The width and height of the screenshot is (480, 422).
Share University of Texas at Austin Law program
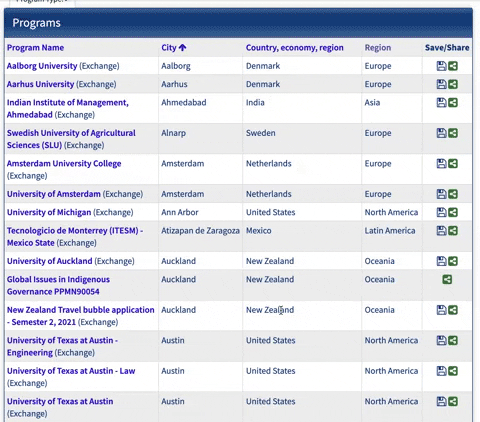point(453,371)
